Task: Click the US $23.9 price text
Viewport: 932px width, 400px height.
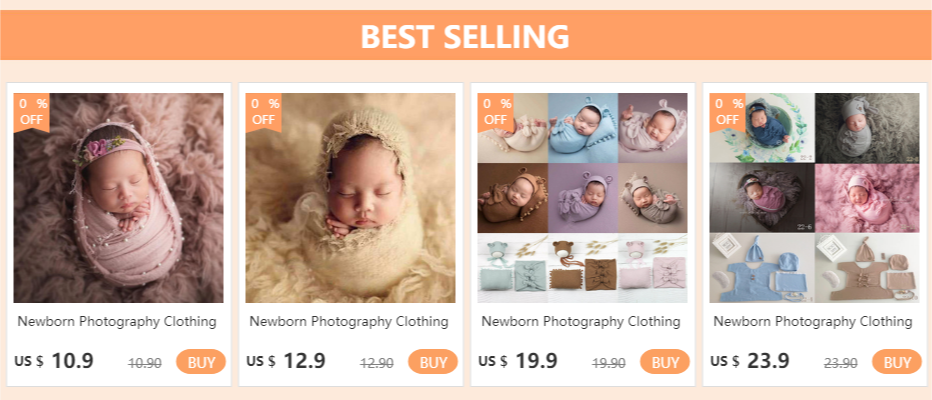Action: [750, 361]
